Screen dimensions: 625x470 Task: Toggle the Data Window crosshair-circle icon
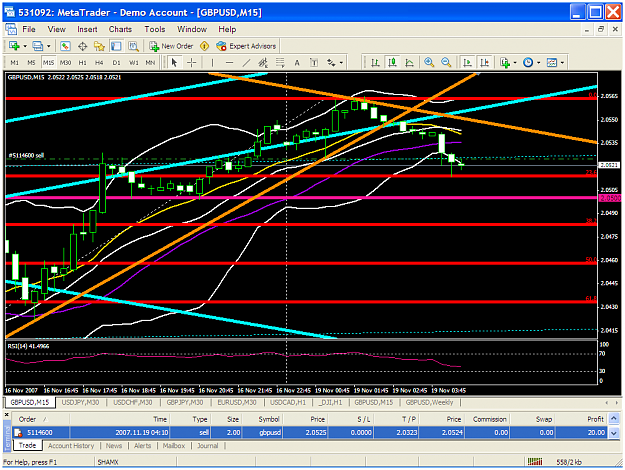pyautogui.click(x=82, y=46)
